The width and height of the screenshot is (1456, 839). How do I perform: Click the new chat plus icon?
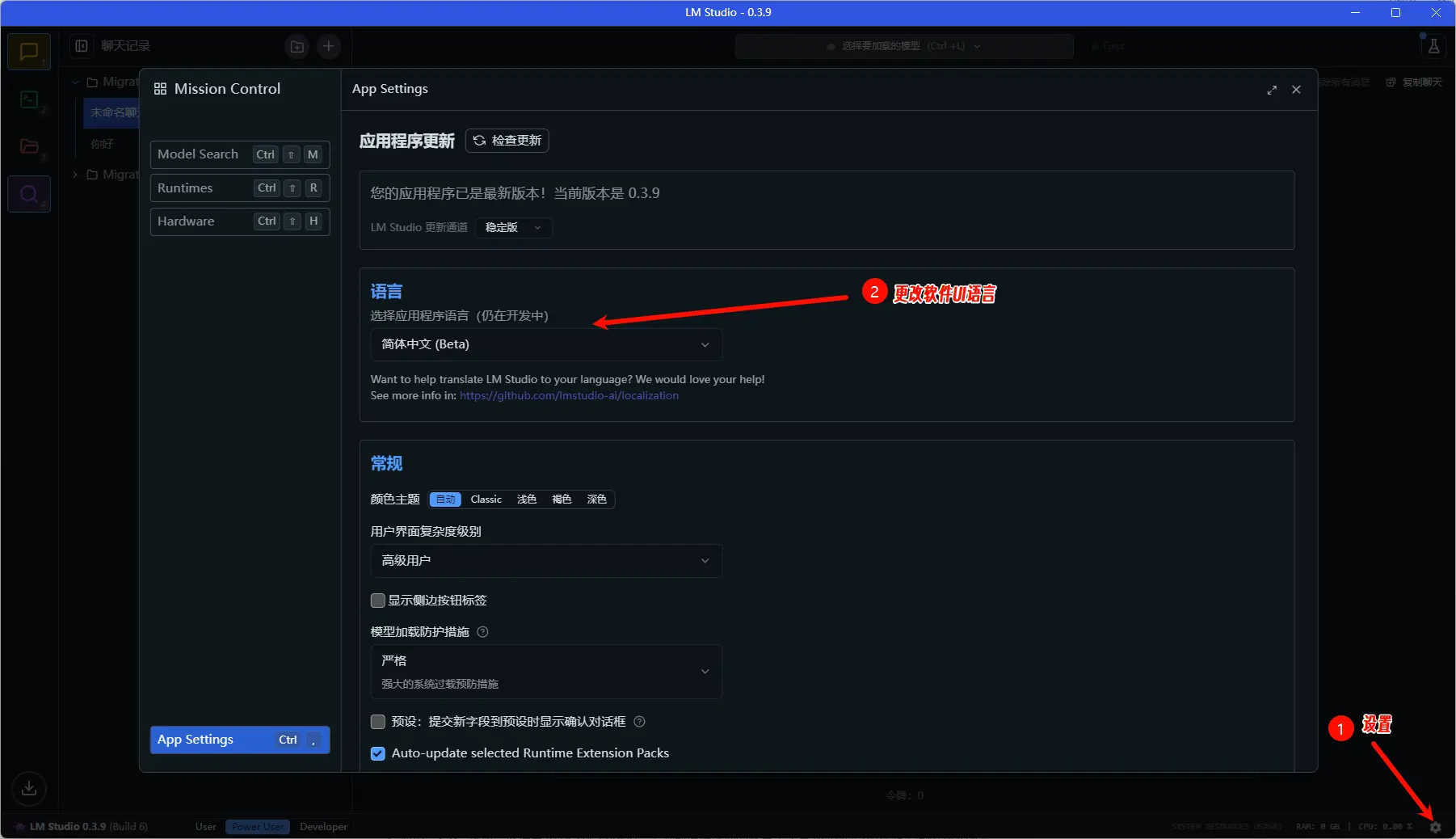[328, 47]
